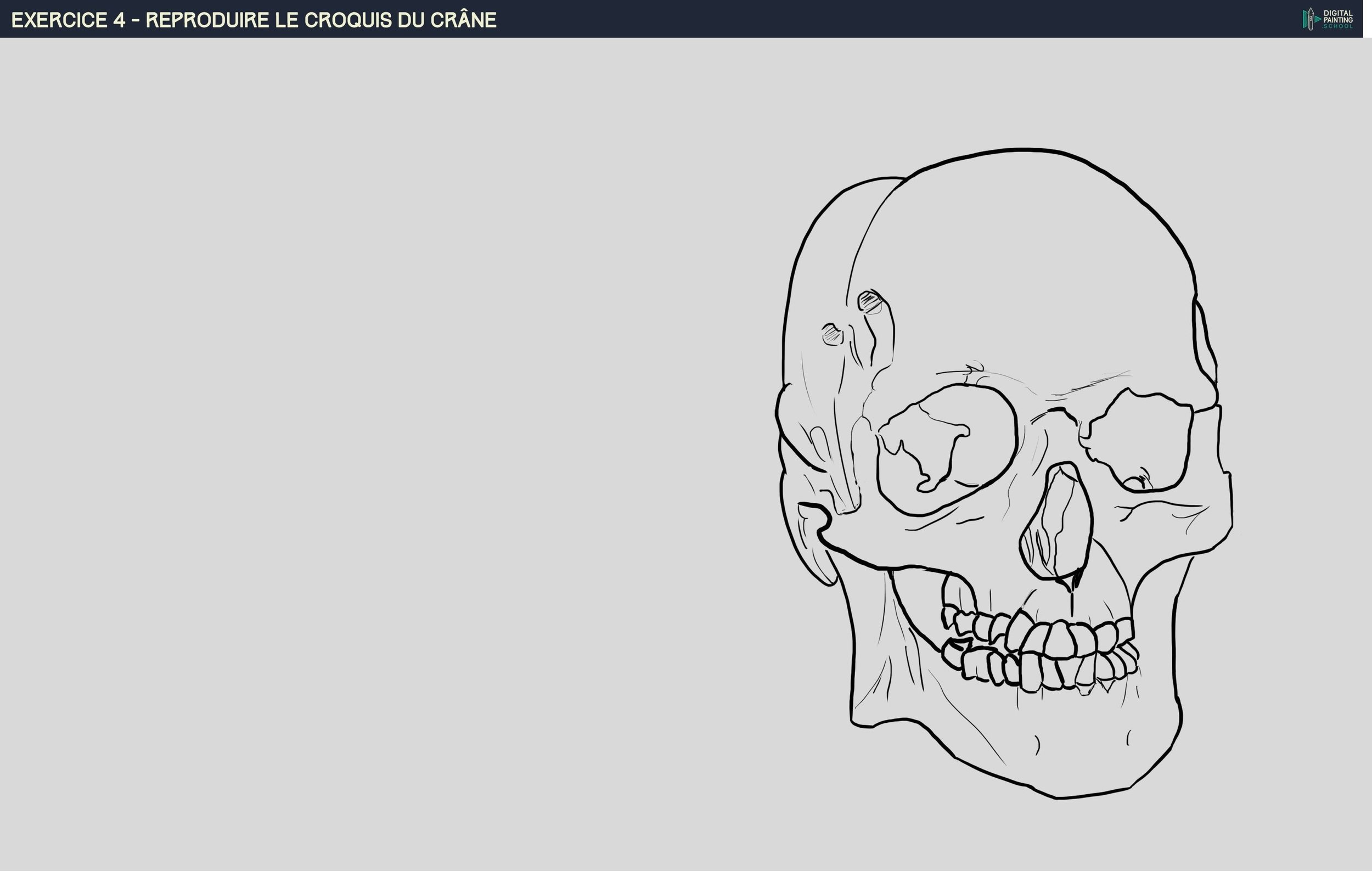Click the upper hatched hole on the temple

tap(870, 302)
